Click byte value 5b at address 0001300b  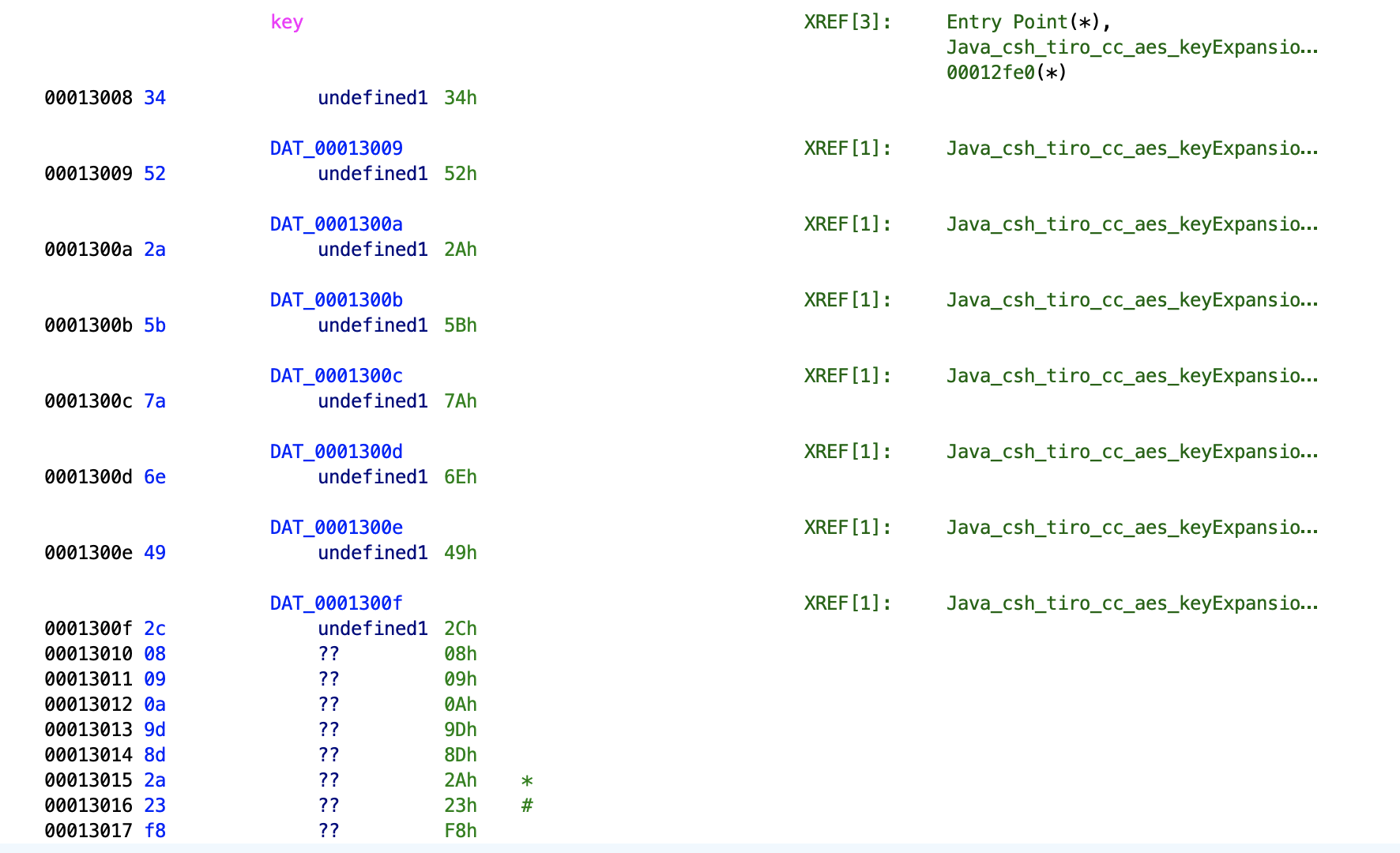pos(155,325)
